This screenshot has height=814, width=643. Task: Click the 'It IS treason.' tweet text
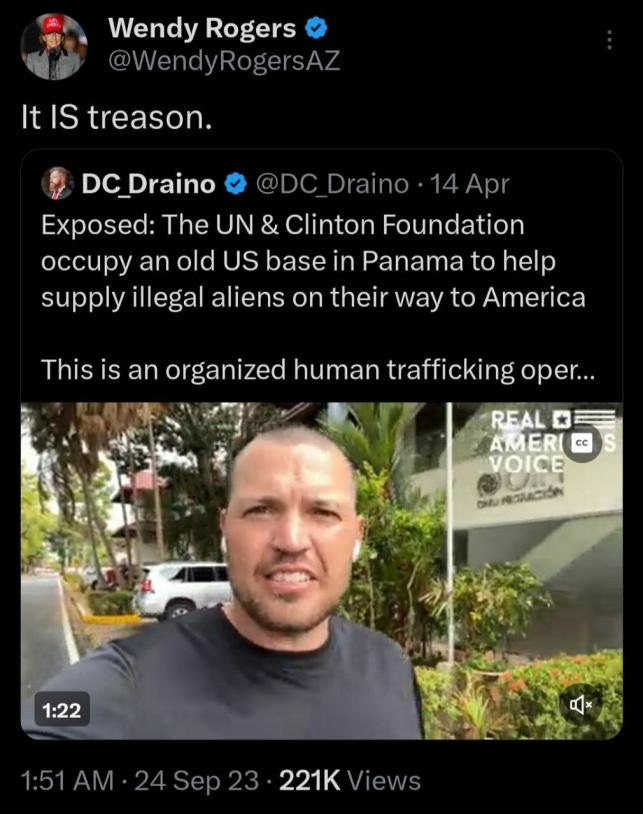pos(117,117)
